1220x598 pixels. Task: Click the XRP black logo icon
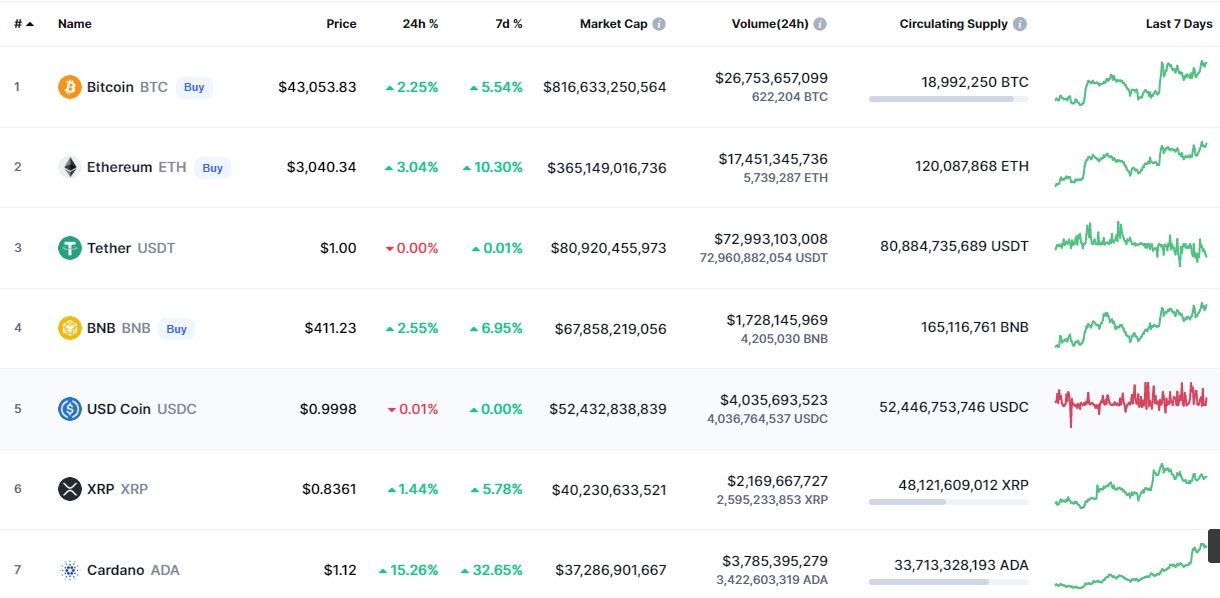tap(69, 489)
